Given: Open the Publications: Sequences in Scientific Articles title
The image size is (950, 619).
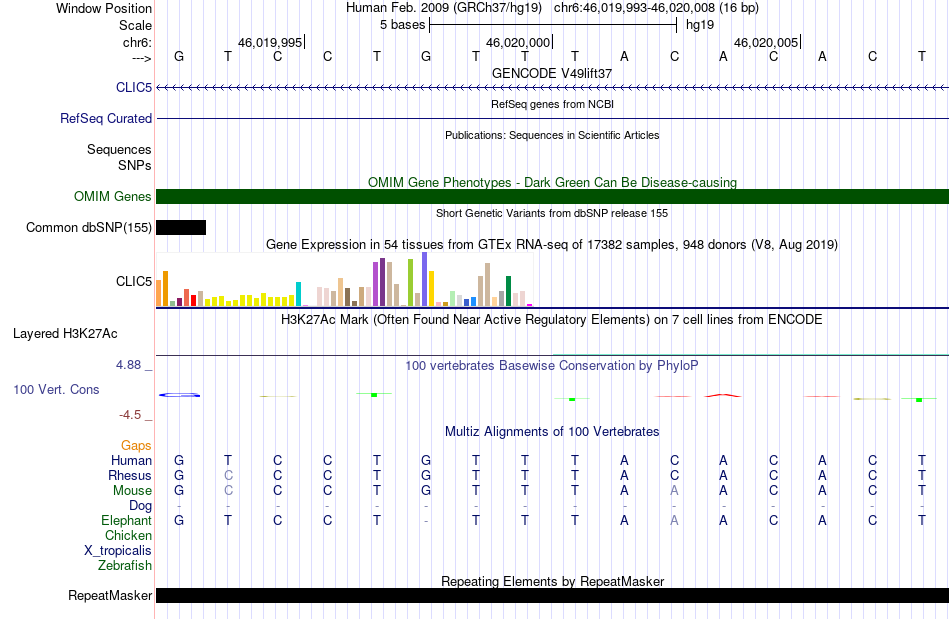Looking at the screenshot, I should pyautogui.click(x=552, y=135).
